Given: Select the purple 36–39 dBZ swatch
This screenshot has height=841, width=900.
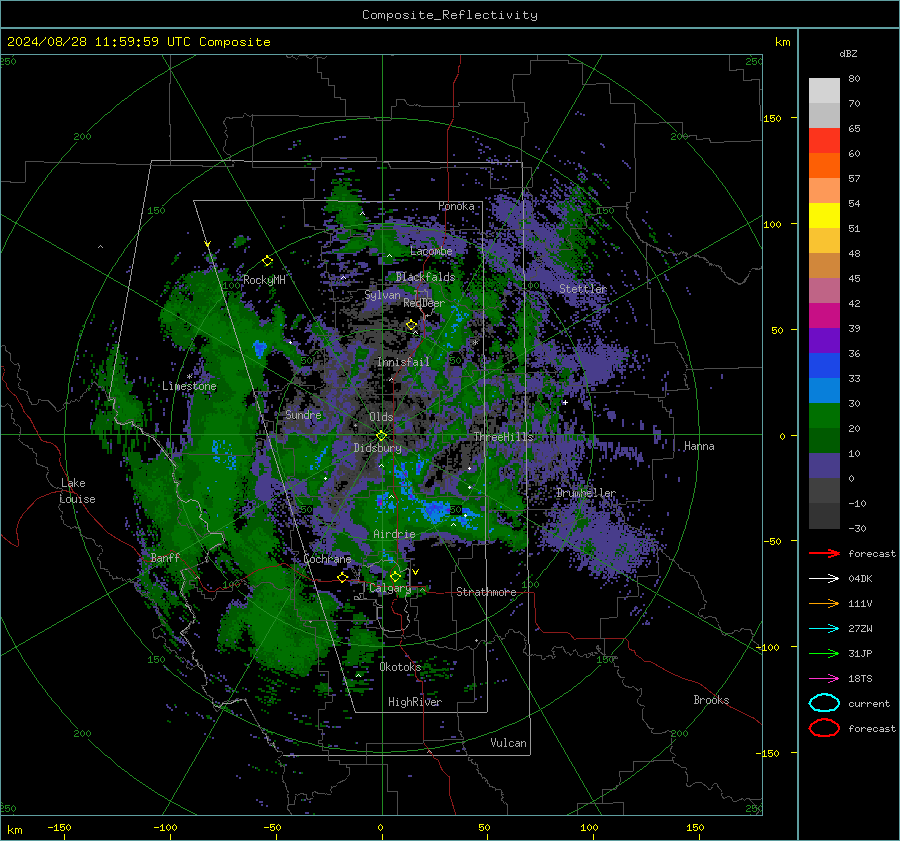Looking at the screenshot, I should click(x=824, y=341).
